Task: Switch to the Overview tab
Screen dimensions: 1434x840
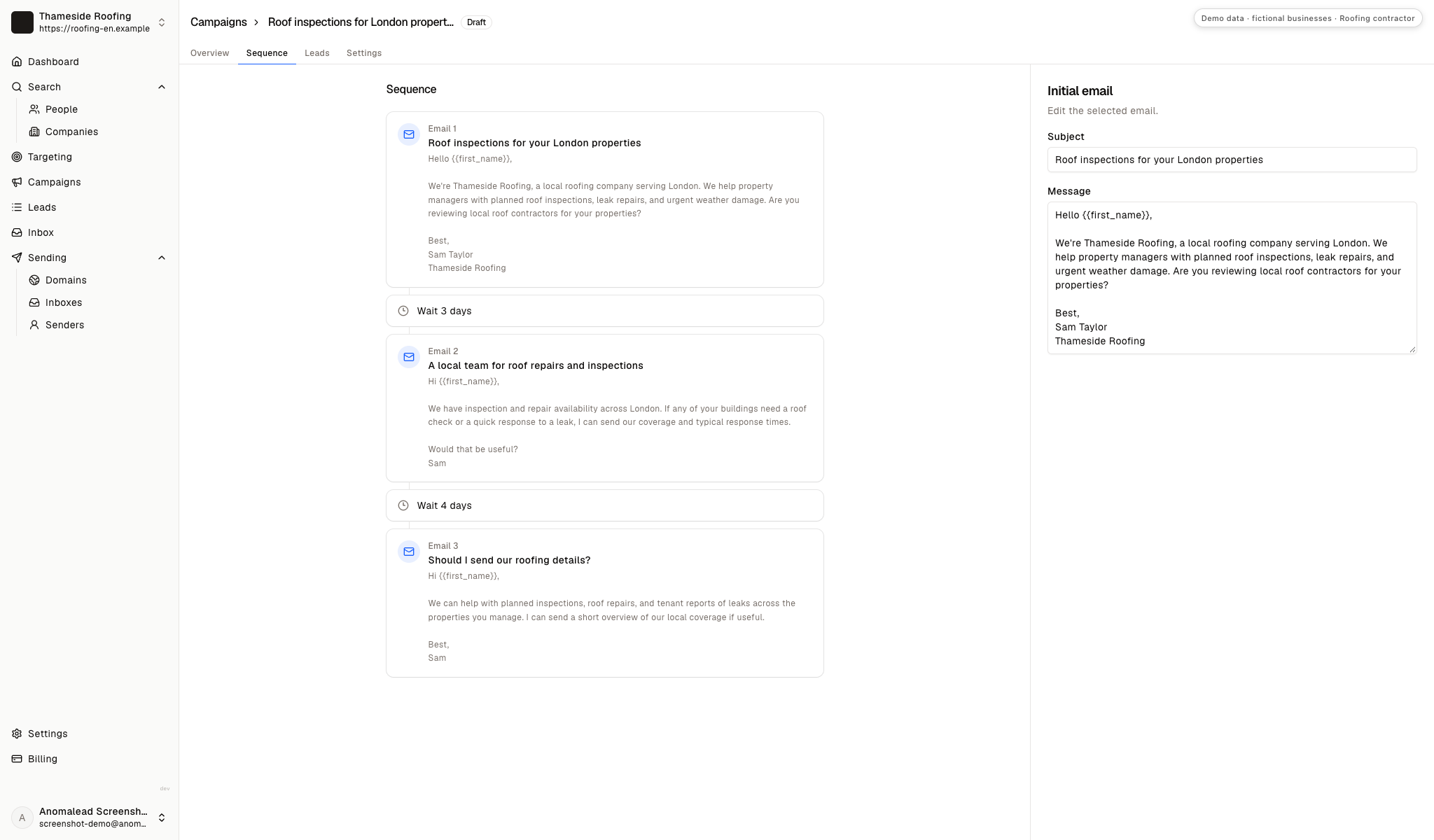Action: click(209, 53)
